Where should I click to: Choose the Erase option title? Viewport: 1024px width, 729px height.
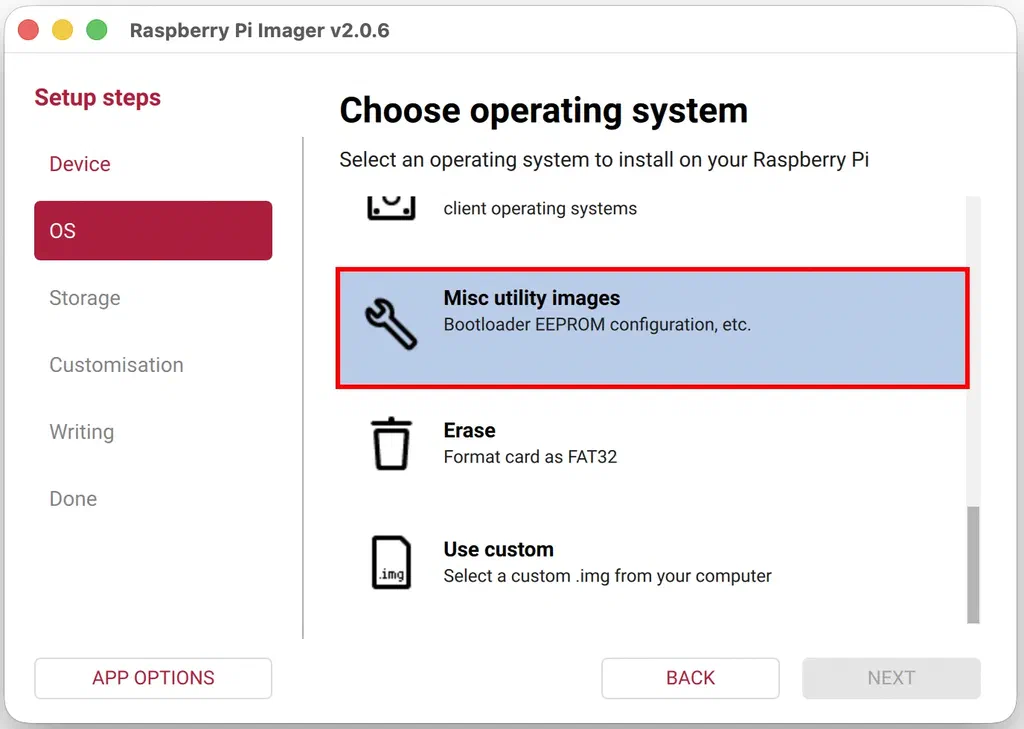click(x=470, y=430)
